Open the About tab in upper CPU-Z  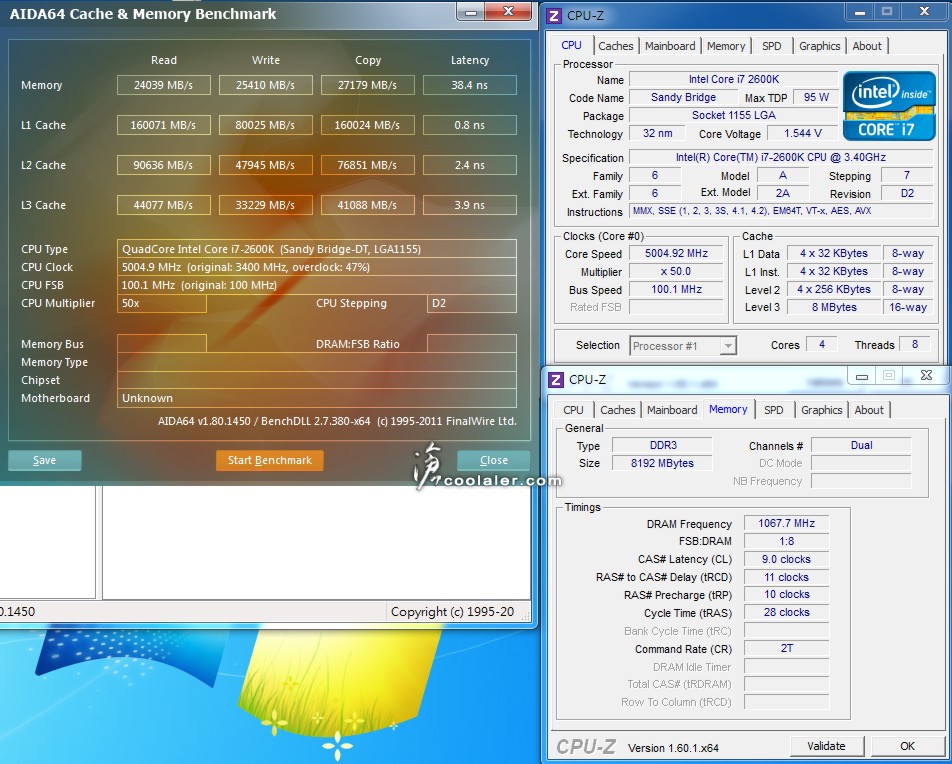click(x=867, y=46)
